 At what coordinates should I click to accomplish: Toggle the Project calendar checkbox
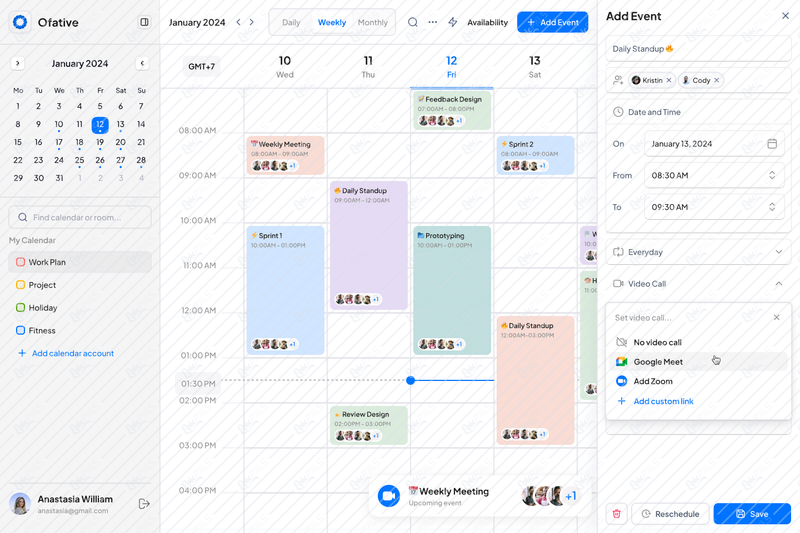coord(20,285)
